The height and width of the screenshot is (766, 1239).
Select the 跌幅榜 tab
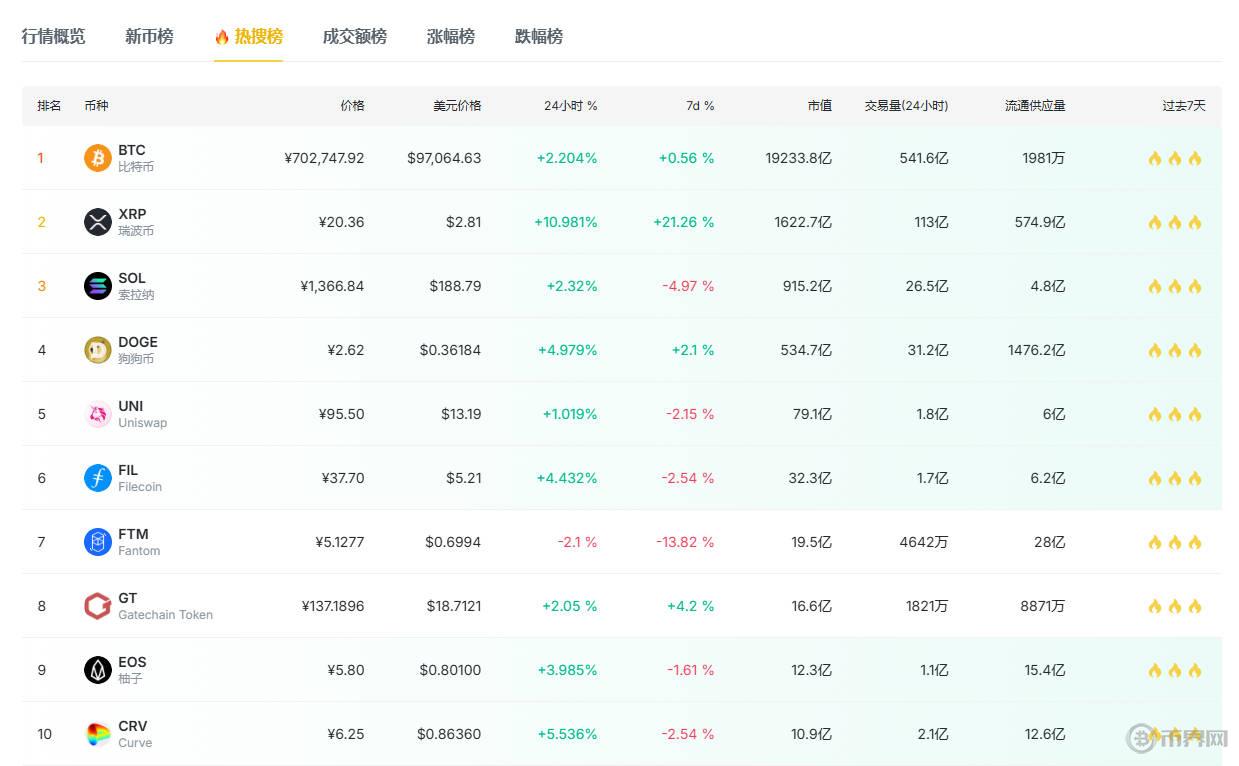(x=538, y=37)
